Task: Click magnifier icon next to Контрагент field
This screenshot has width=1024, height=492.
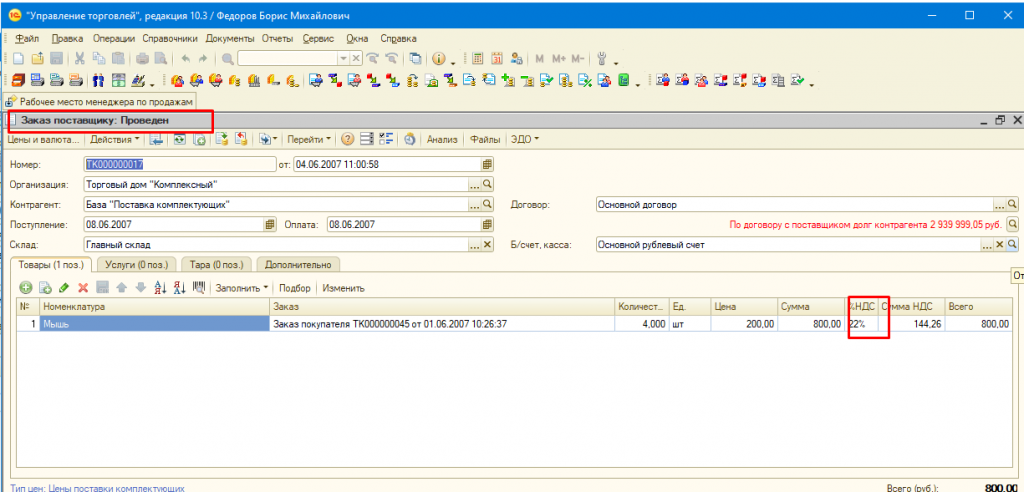Action: coord(488,204)
